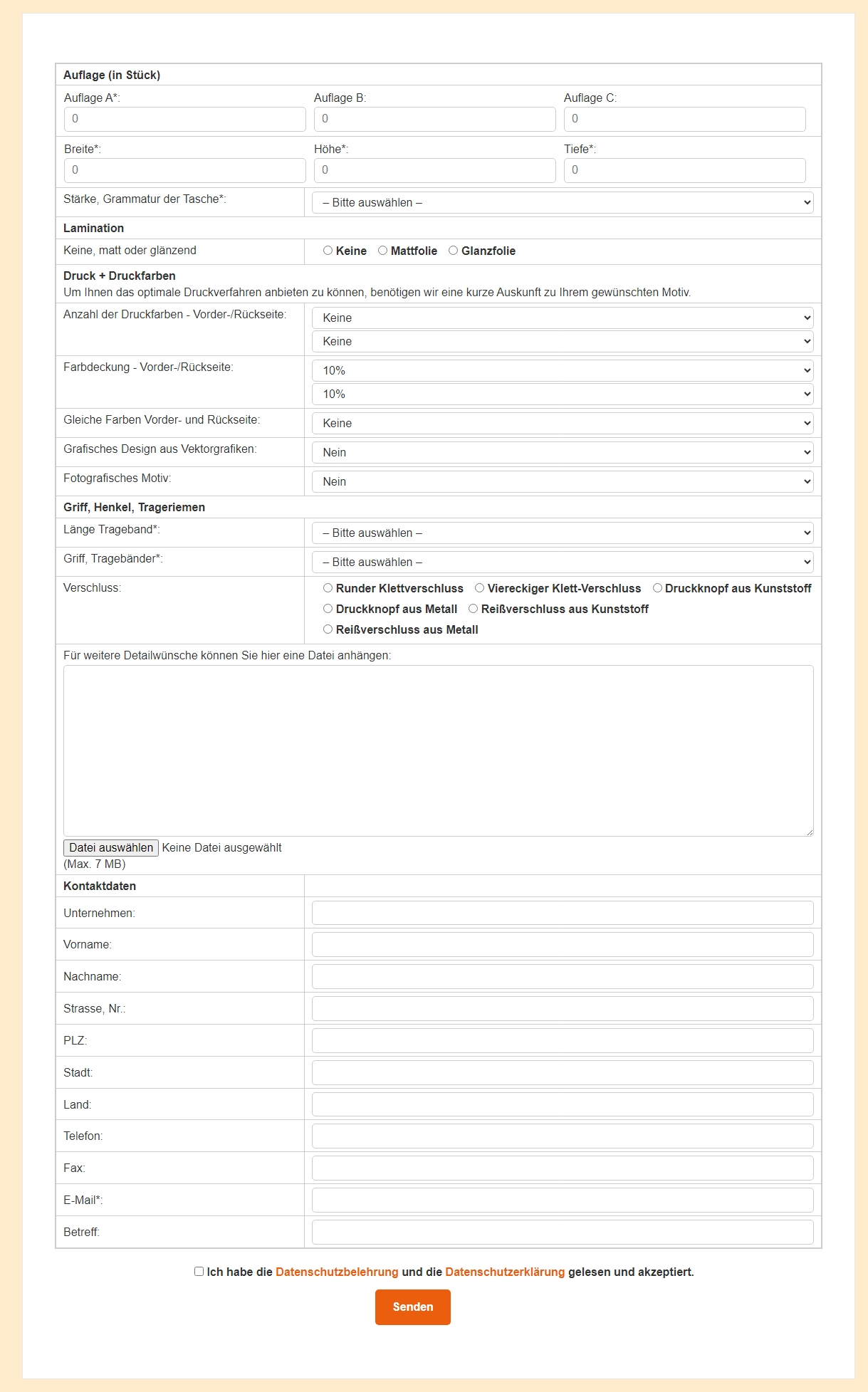This screenshot has height=1392, width=868.
Task: Focus the Auflage A input field
Action: tap(185, 119)
